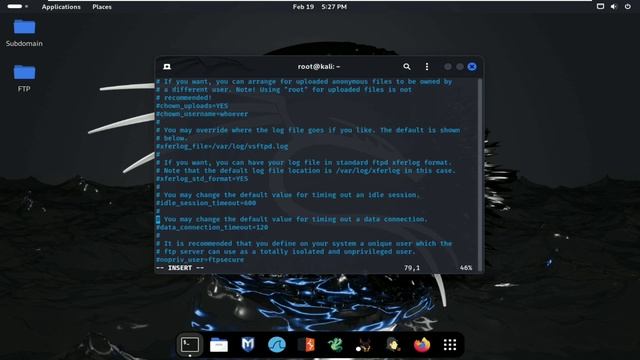Click the comment line '# recommended!'
The height and width of the screenshot is (360, 640).
(184, 98)
